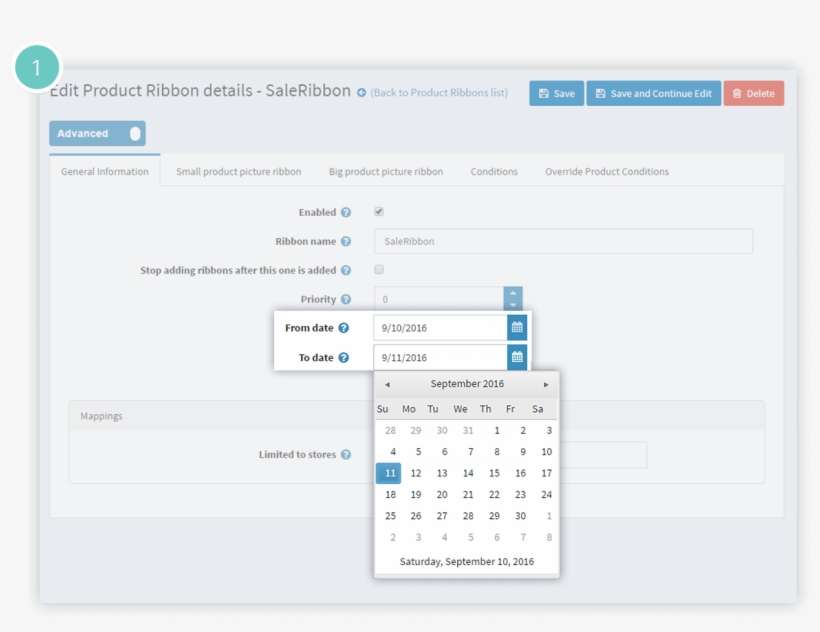Increase Priority with the up stepper arrow
This screenshot has height=632, width=820.
[x=512, y=294]
